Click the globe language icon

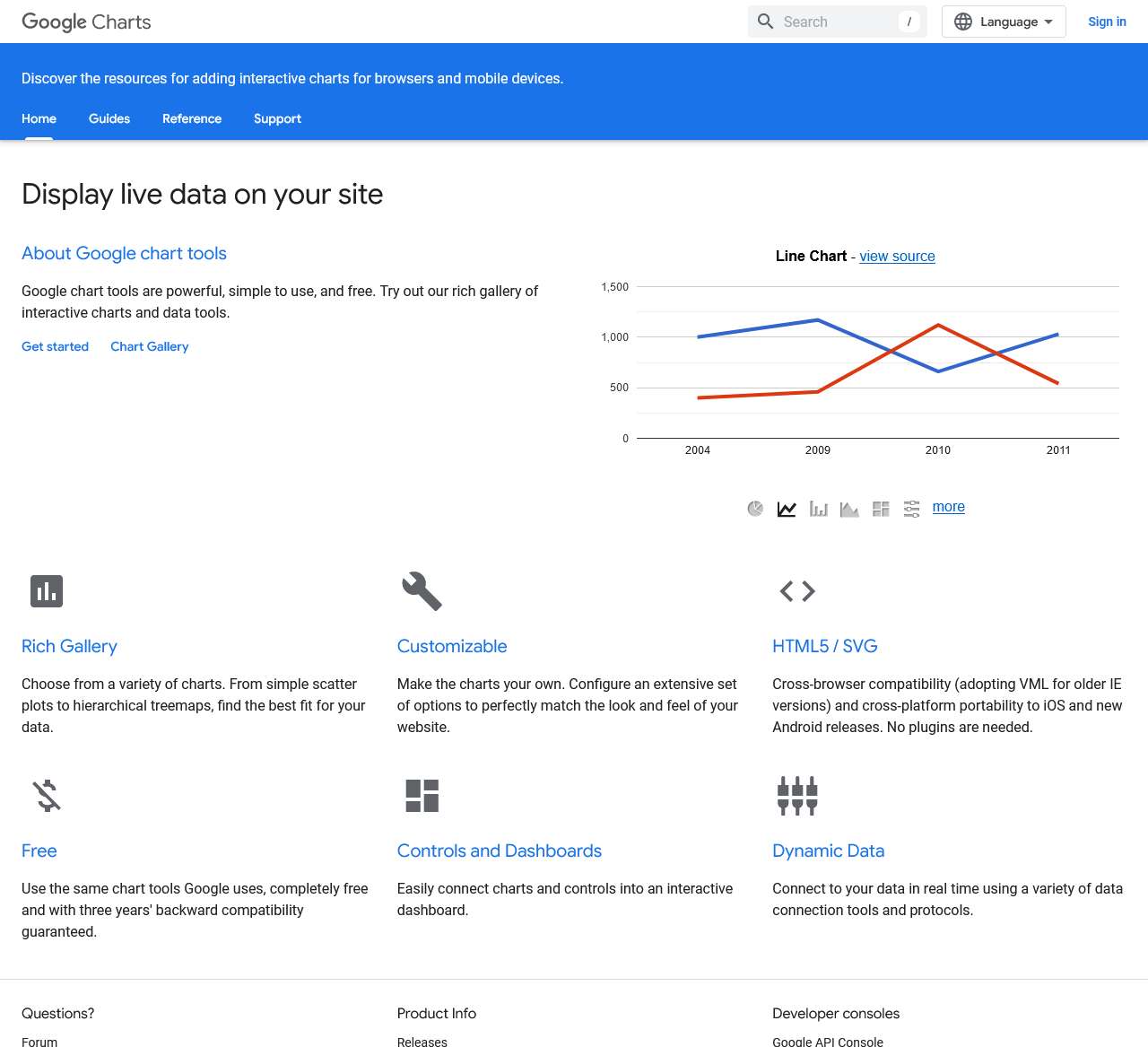[x=963, y=22]
